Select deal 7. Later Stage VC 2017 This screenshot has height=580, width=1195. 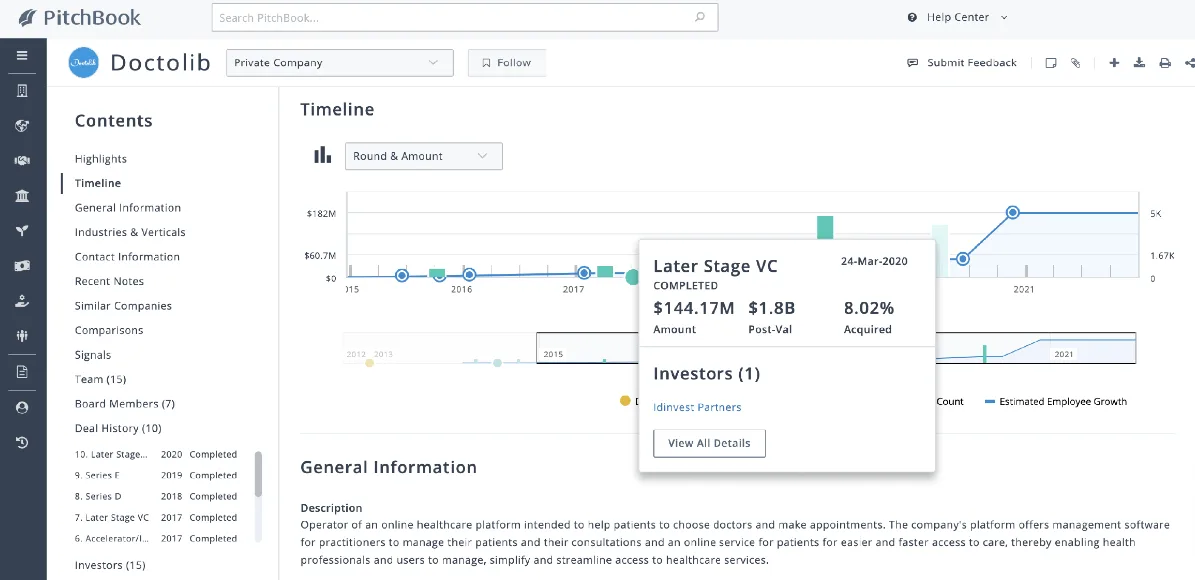(155, 518)
